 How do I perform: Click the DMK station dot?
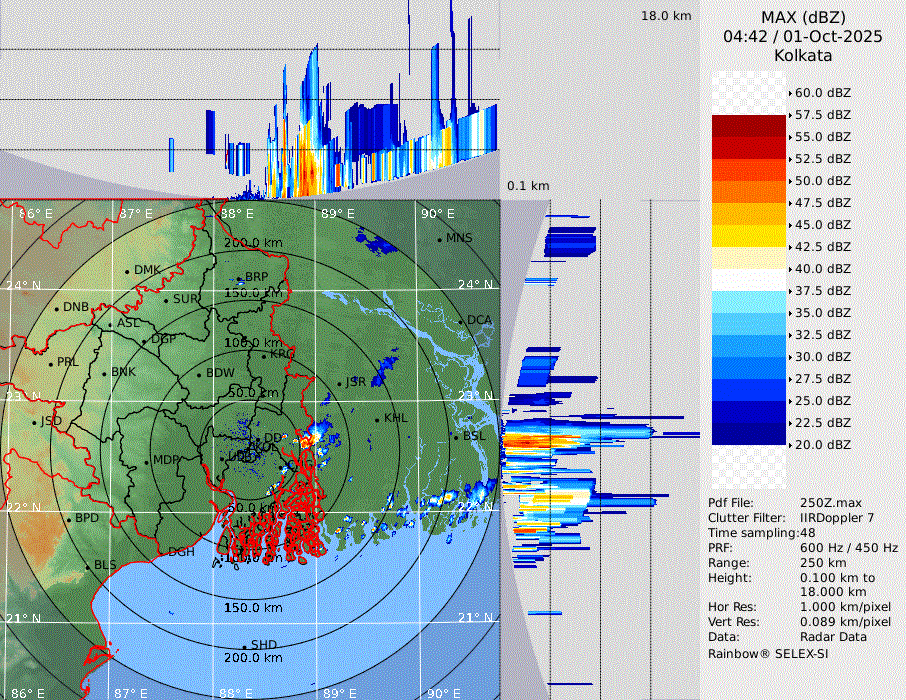(x=127, y=271)
